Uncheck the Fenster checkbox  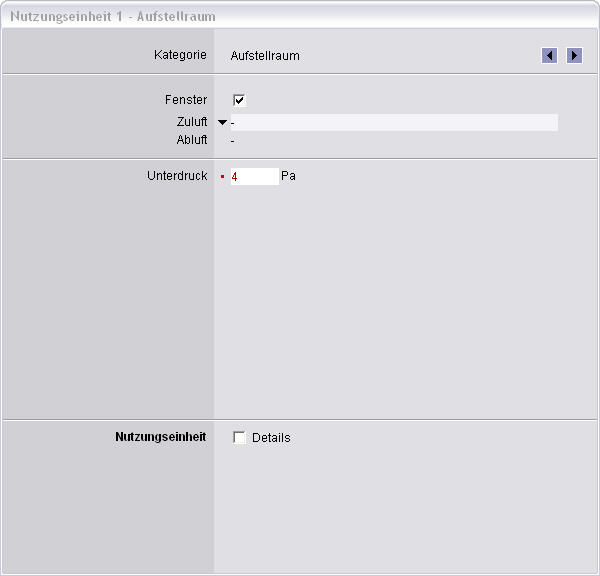tap(239, 100)
